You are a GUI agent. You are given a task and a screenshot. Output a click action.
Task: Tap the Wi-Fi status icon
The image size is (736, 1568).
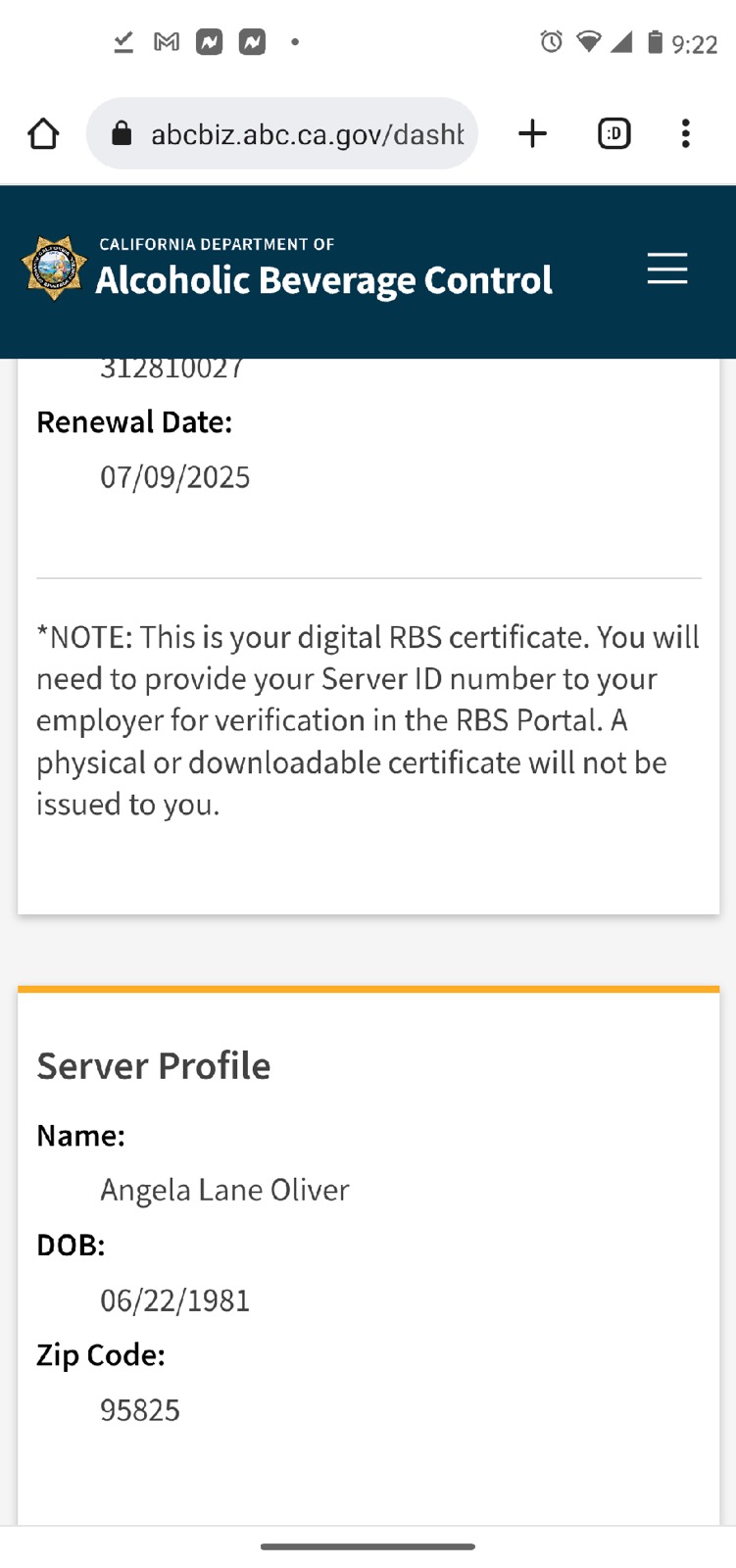pyautogui.click(x=588, y=42)
